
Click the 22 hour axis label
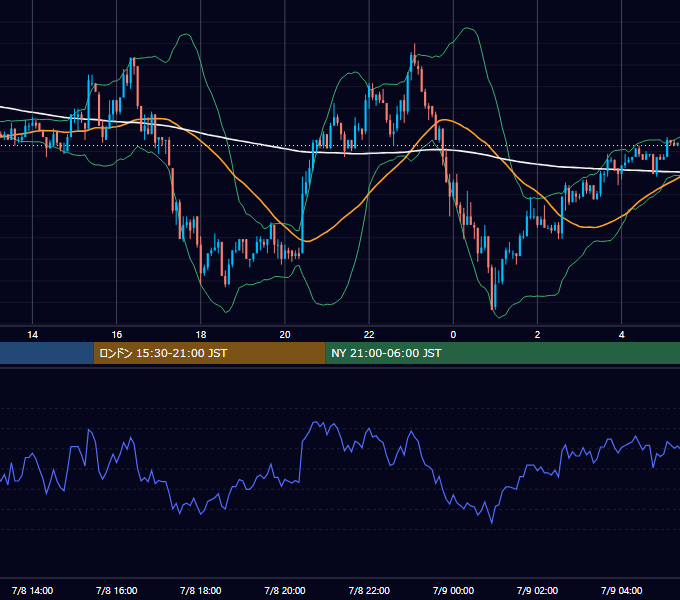[369, 335]
